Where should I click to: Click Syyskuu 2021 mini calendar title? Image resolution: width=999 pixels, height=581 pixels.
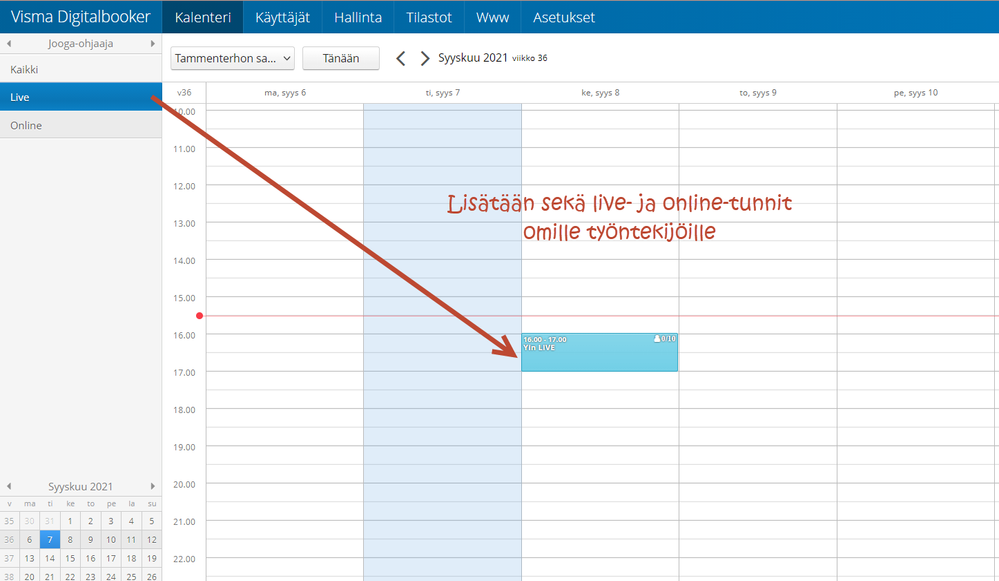pyautogui.click(x=80, y=487)
